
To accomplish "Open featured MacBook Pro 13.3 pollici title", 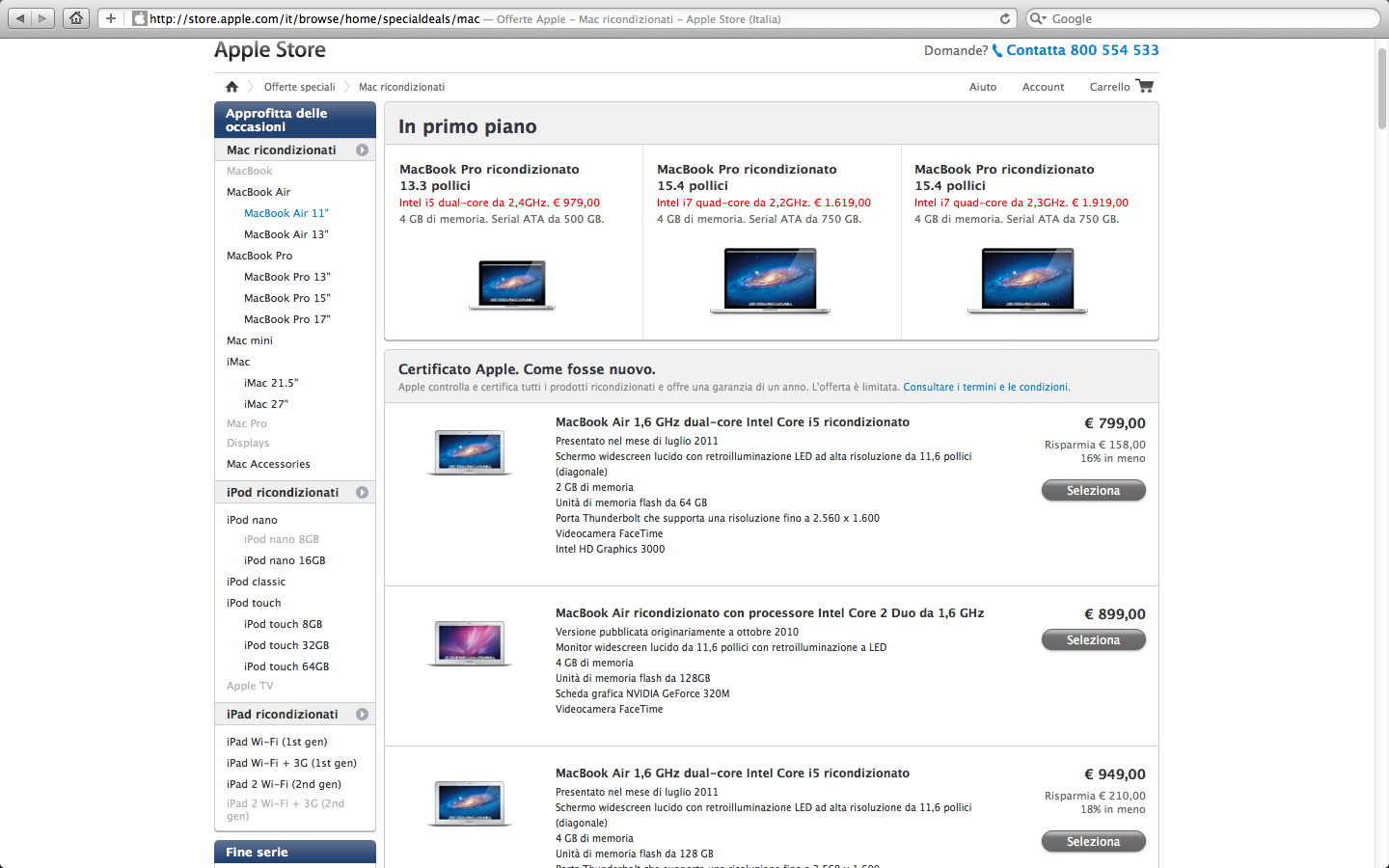I will [489, 177].
